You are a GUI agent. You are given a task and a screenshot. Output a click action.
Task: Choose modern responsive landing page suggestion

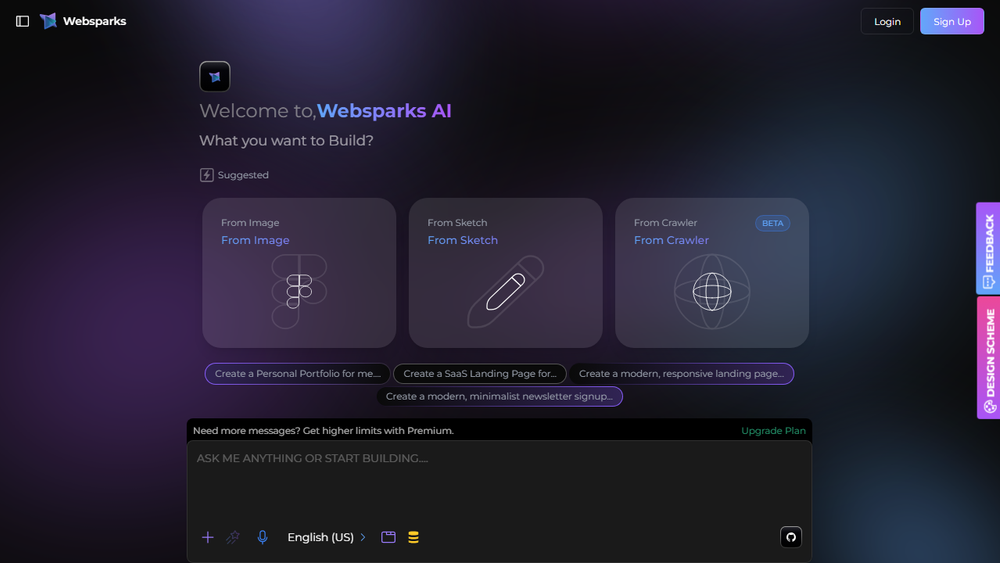(681, 374)
